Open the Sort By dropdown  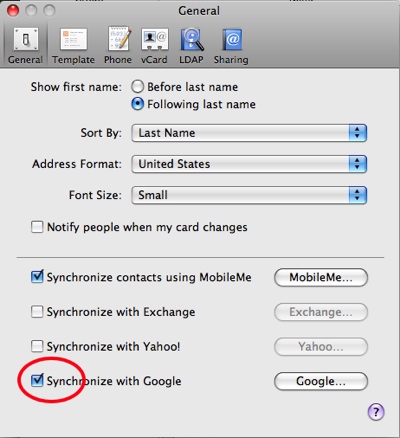(249, 133)
